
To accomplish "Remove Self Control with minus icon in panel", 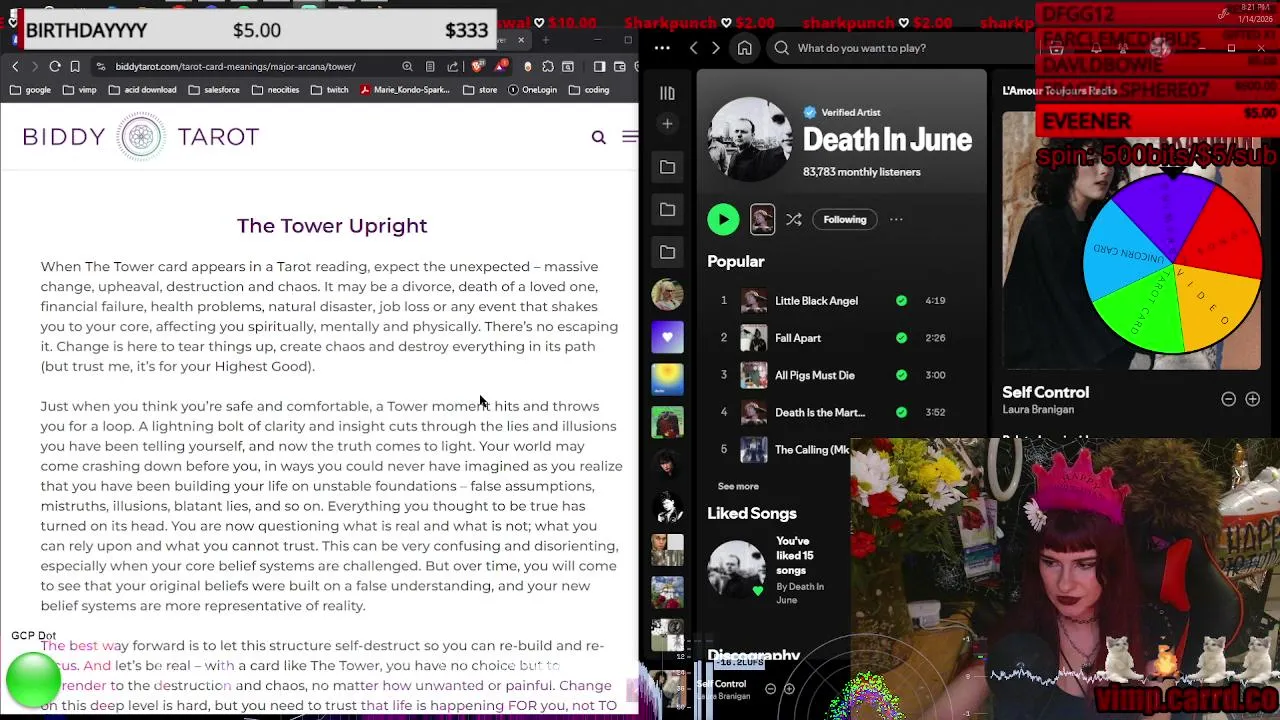I will coord(1228,399).
